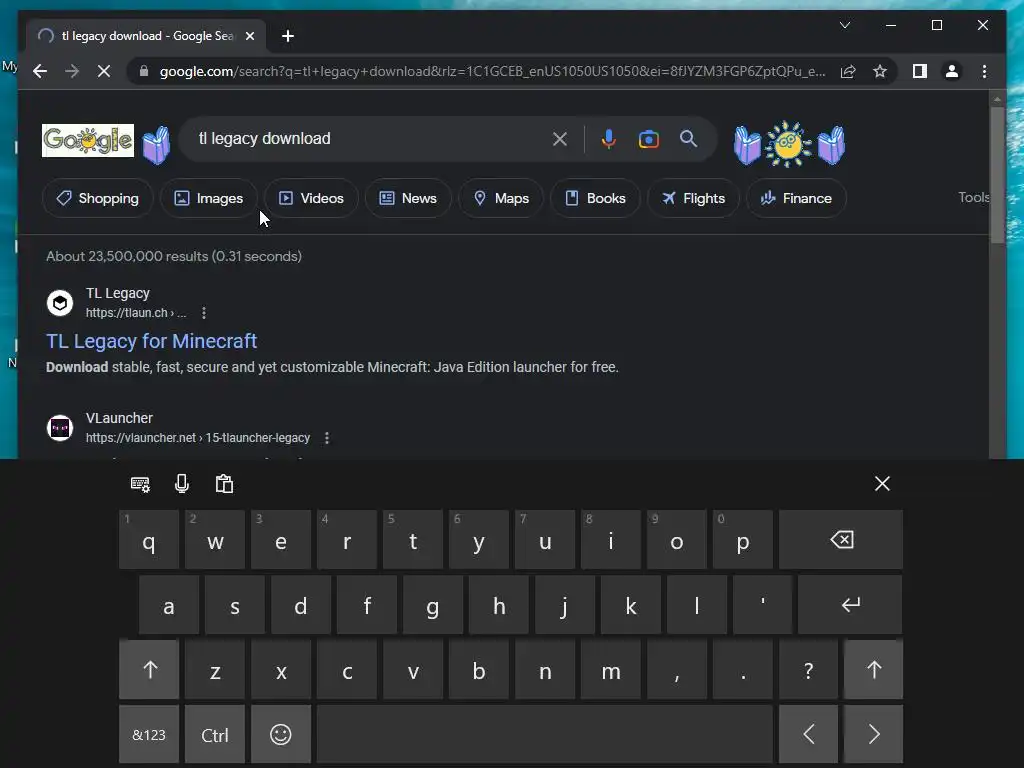Image resolution: width=1024 pixels, height=768 pixels.
Task: Tap the apostrophe key
Action: [x=762, y=605]
